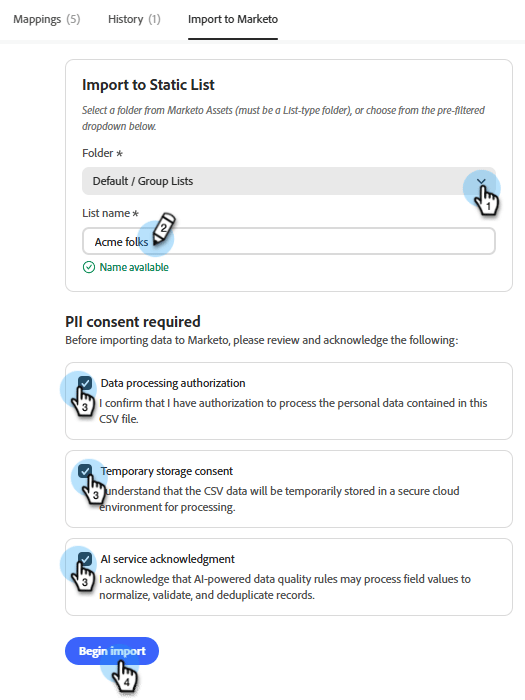
Task: Click the AI service acknowledgment label
Action: (x=167, y=559)
